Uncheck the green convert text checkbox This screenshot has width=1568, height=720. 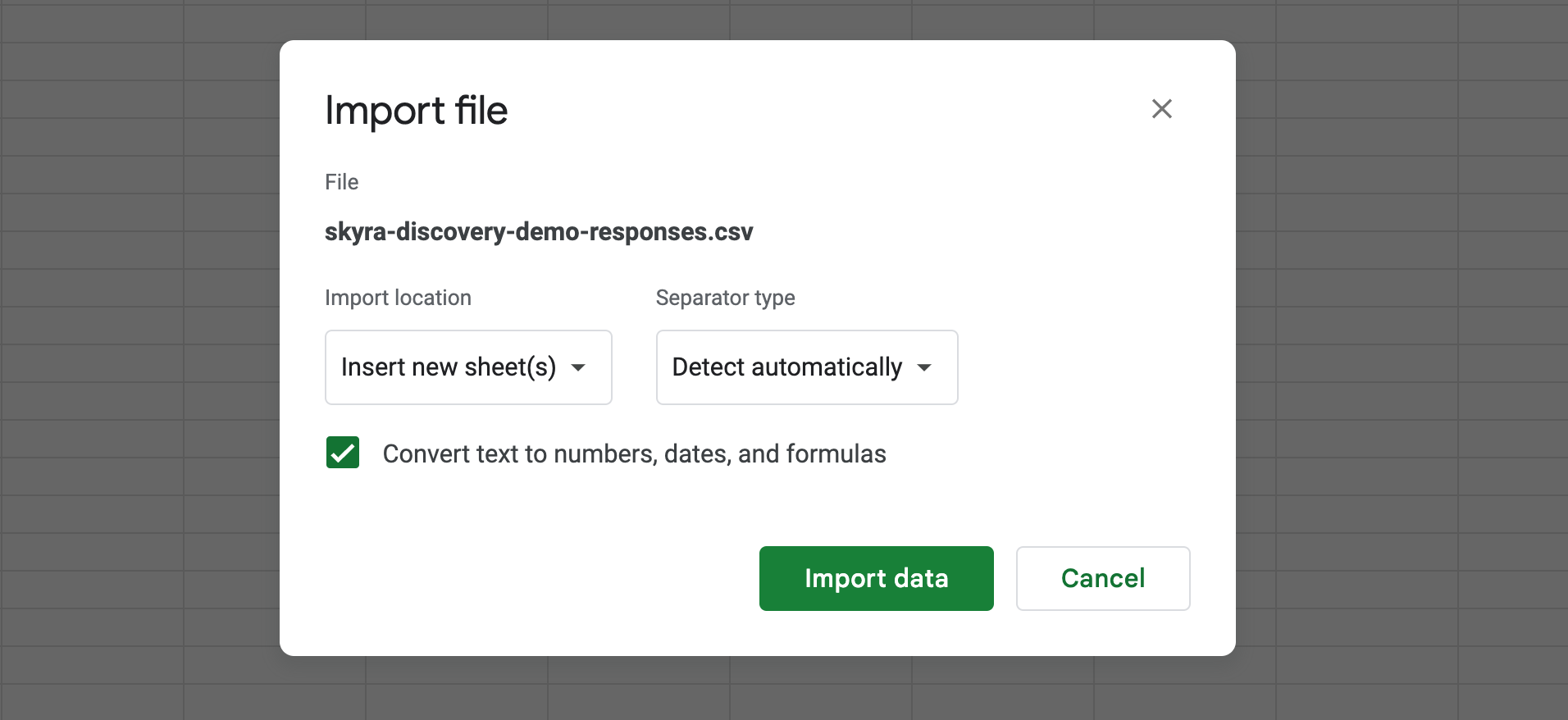pos(343,453)
